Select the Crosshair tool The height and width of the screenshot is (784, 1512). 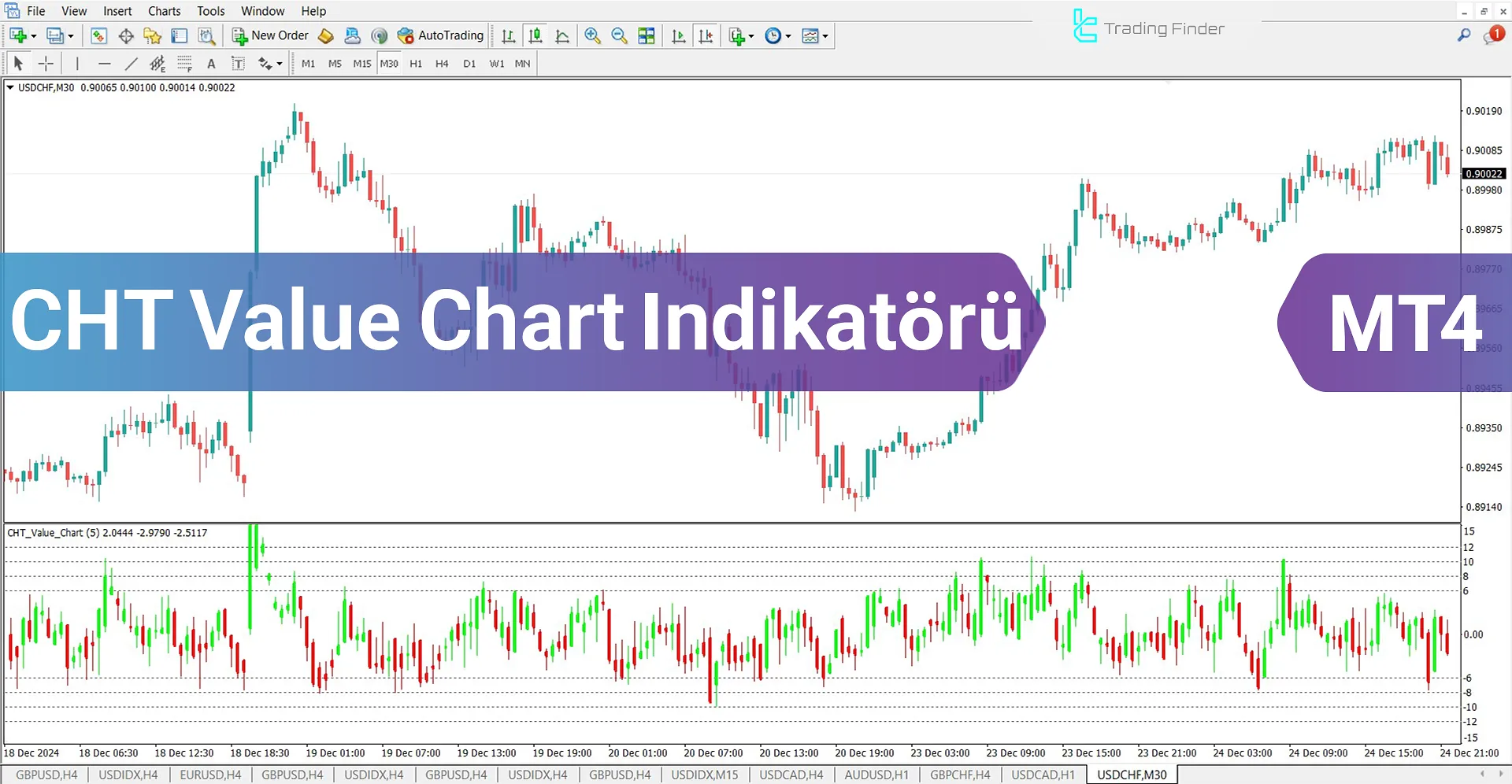(x=46, y=64)
